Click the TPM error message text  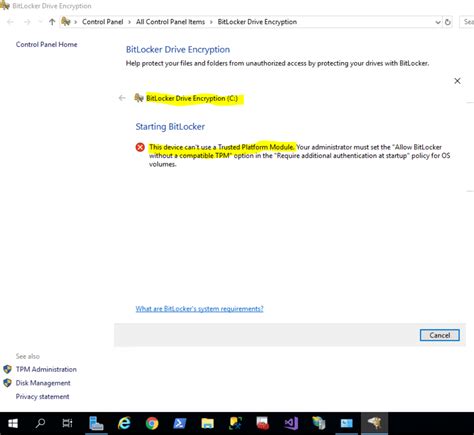[x=299, y=155]
